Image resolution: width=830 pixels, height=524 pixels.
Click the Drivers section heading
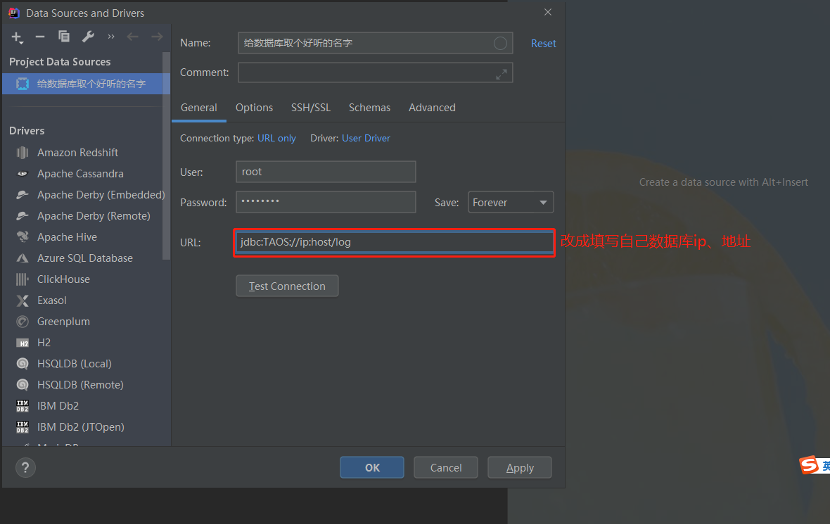[27, 131]
